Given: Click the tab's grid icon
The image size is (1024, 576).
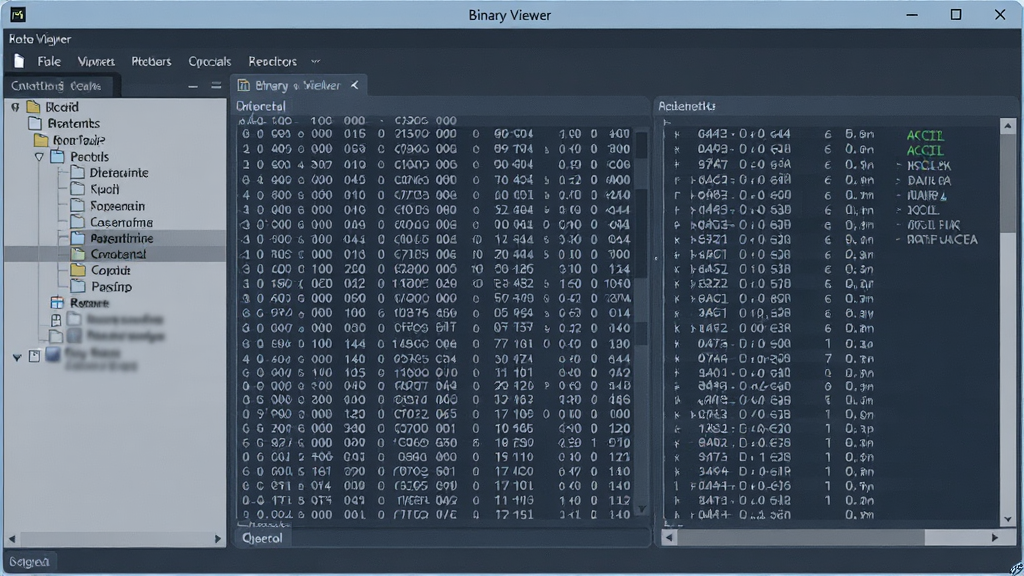Looking at the screenshot, I should (x=244, y=86).
